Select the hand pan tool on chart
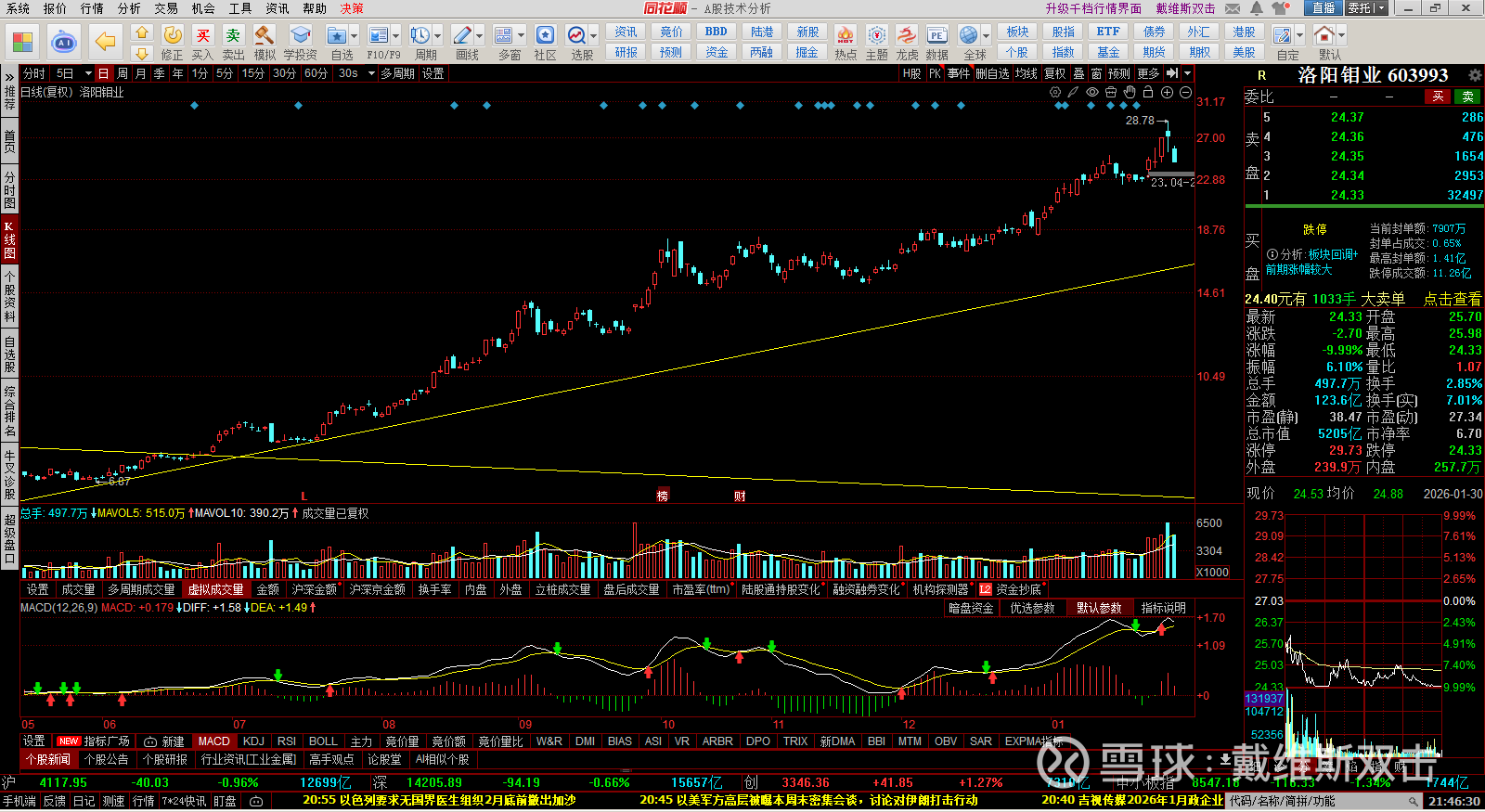1485x812 pixels. click(1130, 92)
